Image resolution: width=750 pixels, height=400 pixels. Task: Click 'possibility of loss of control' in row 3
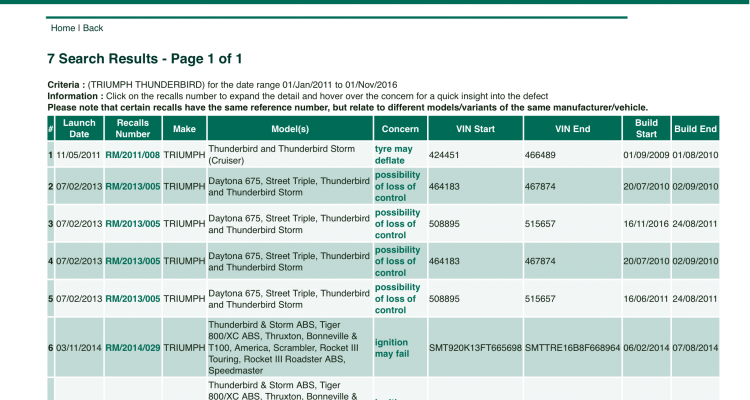tap(397, 224)
